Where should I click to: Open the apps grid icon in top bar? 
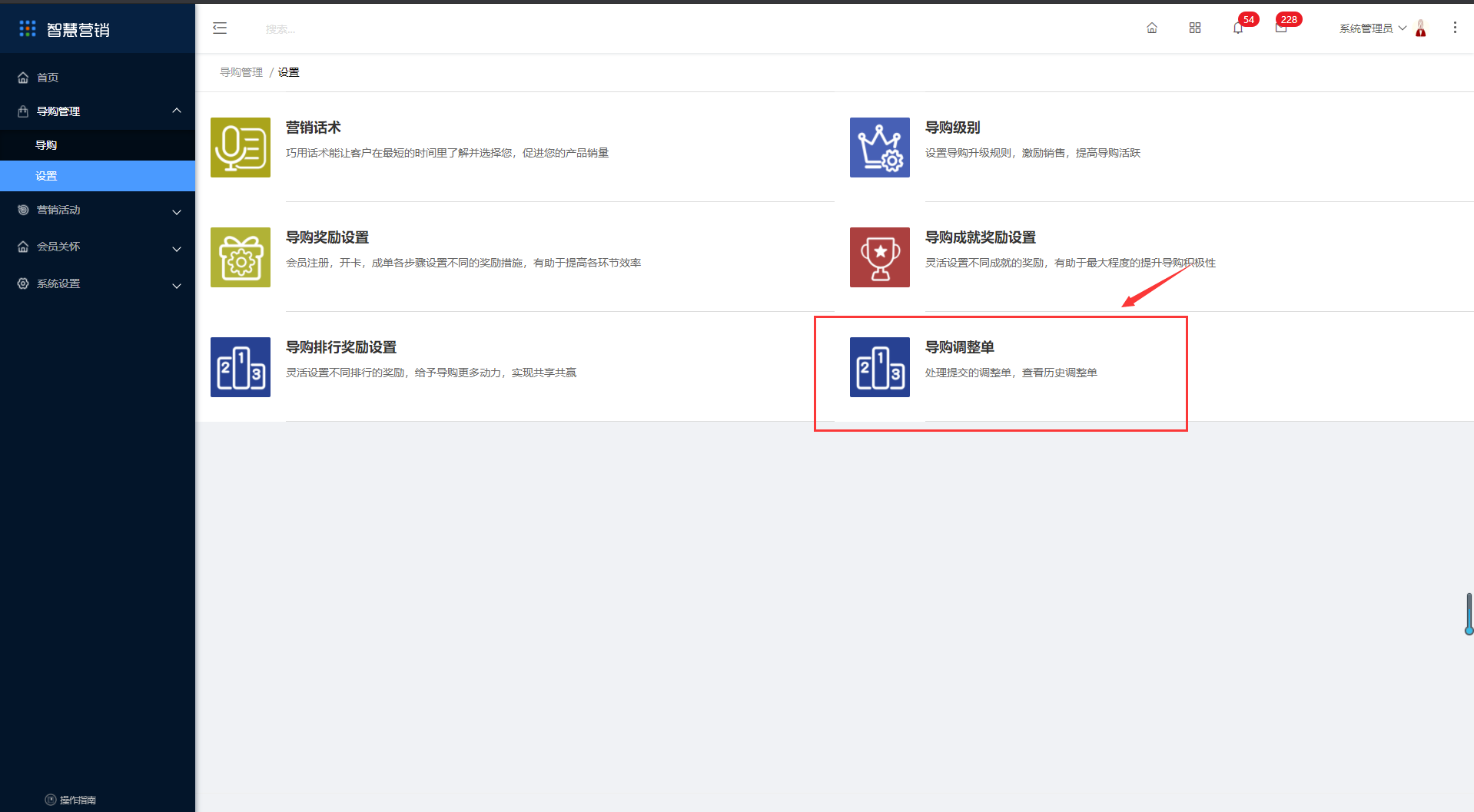click(x=1195, y=28)
